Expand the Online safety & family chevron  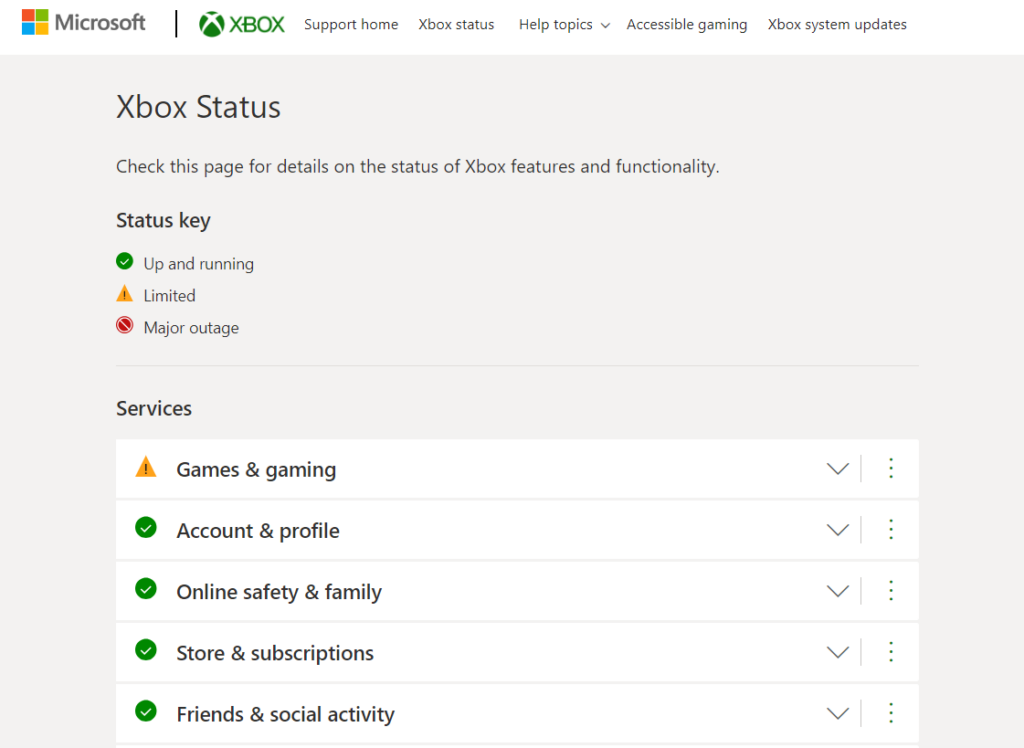click(837, 591)
